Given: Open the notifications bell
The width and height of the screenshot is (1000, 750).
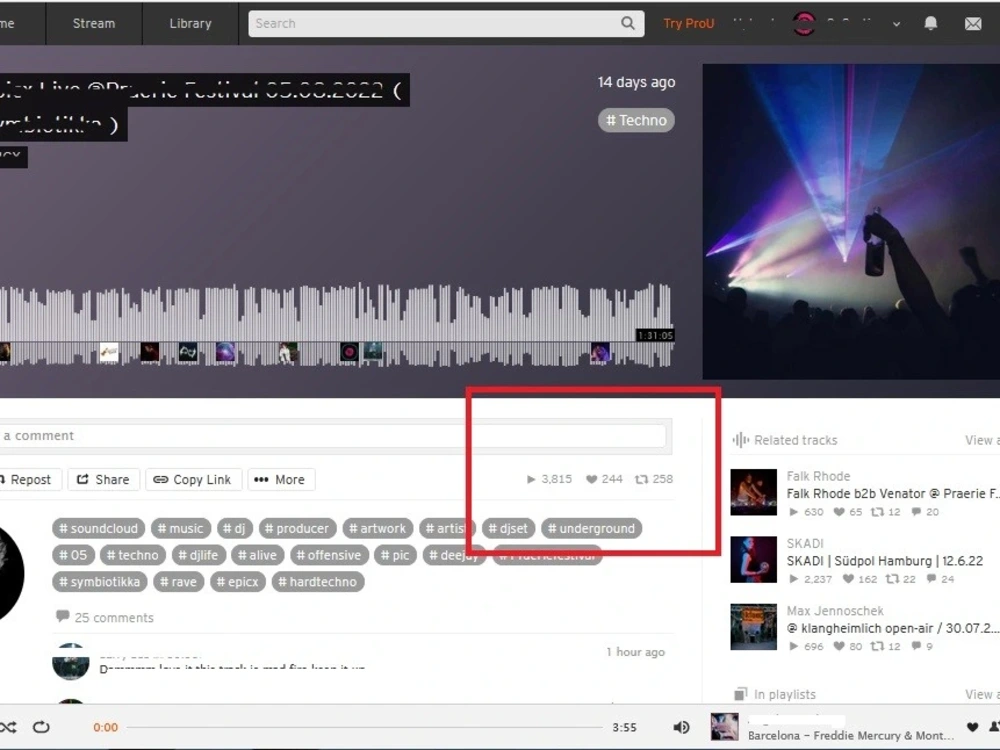Looking at the screenshot, I should [930, 24].
